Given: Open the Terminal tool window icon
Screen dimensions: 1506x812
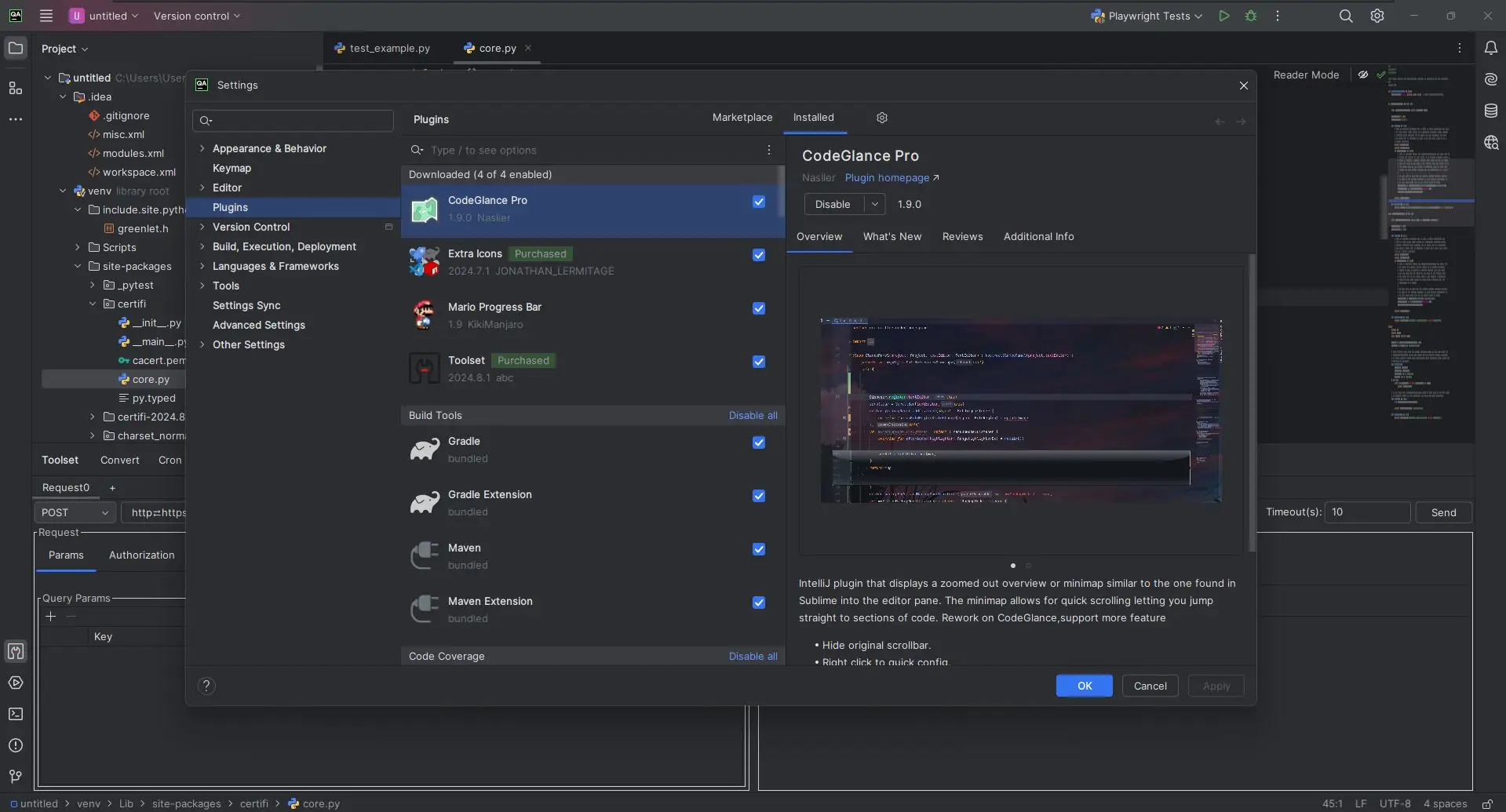Looking at the screenshot, I should 15,714.
